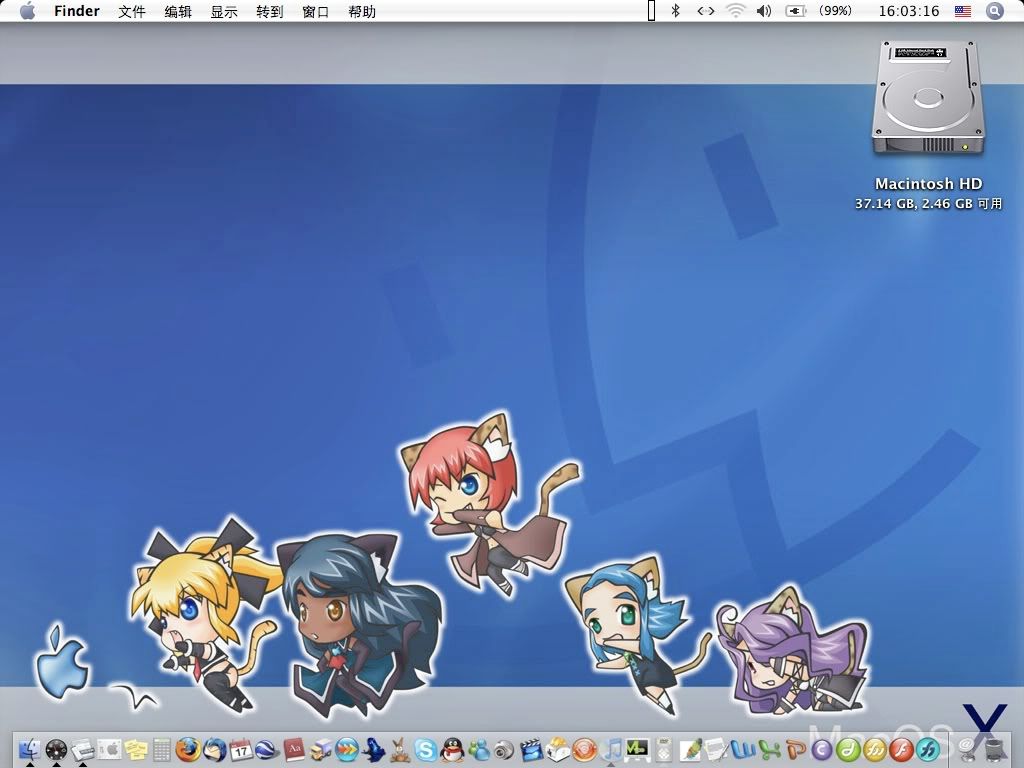Open the Dictionary app
This screenshot has width=1024, height=768.
tap(294, 749)
